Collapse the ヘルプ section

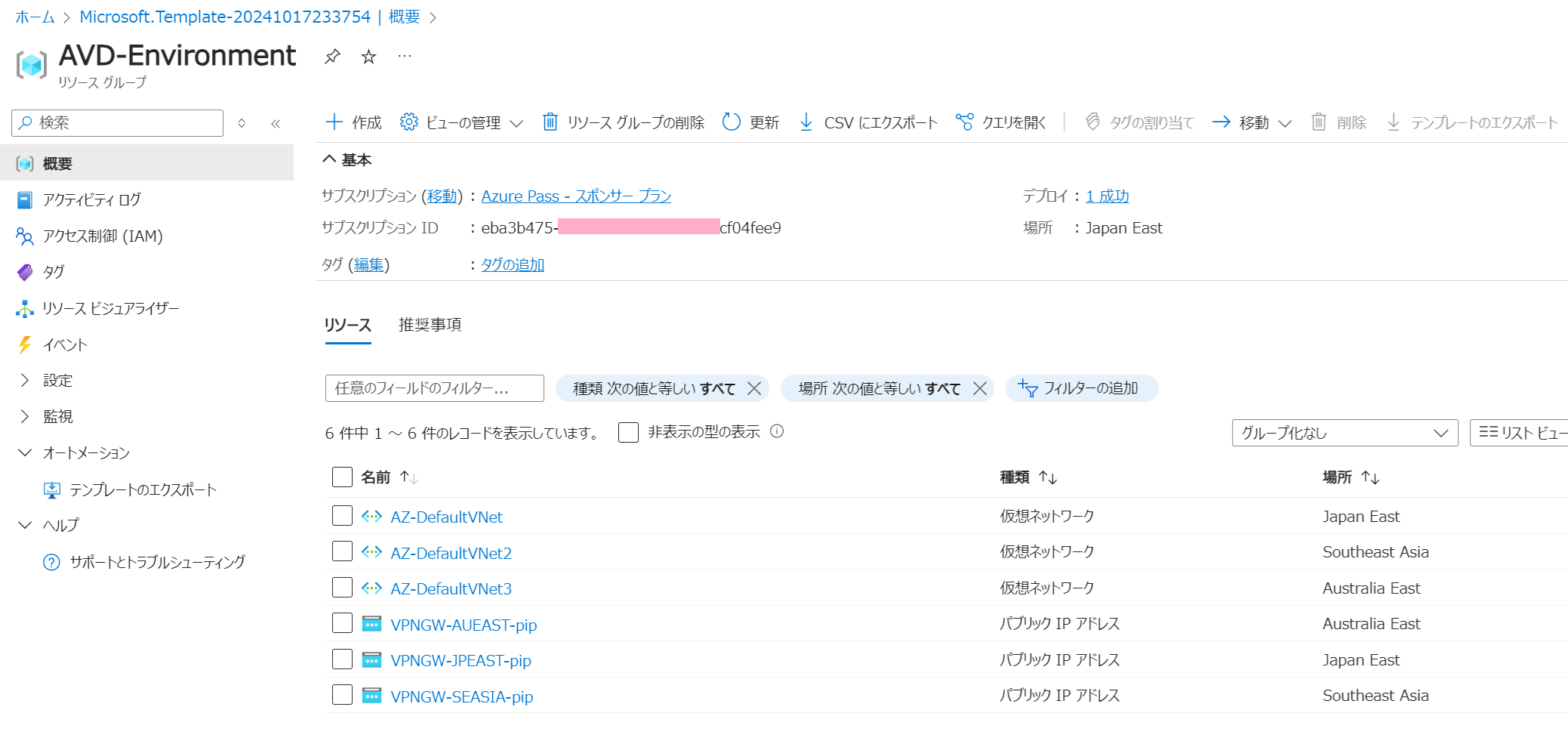(25, 525)
